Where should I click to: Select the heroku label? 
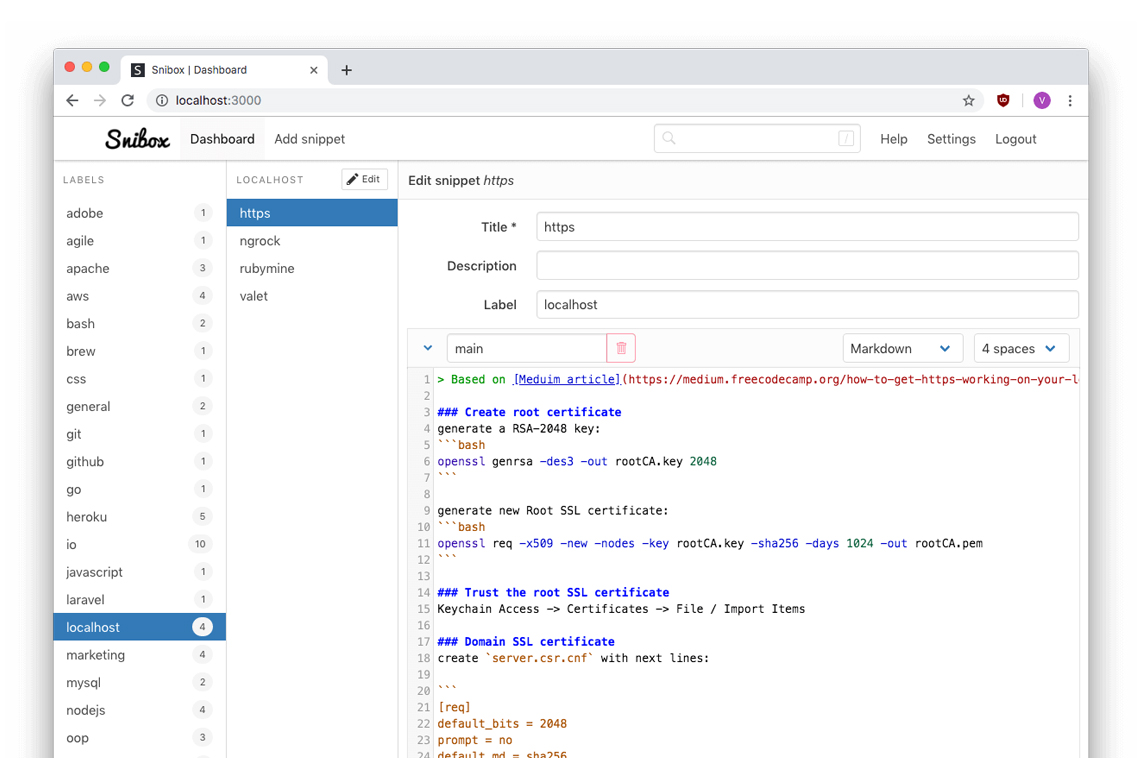click(139, 517)
